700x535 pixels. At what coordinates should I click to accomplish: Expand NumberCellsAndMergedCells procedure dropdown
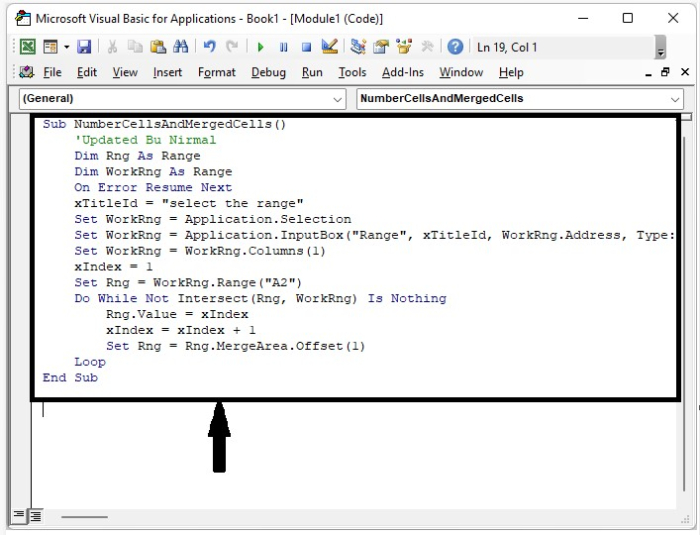pyautogui.click(x=675, y=99)
